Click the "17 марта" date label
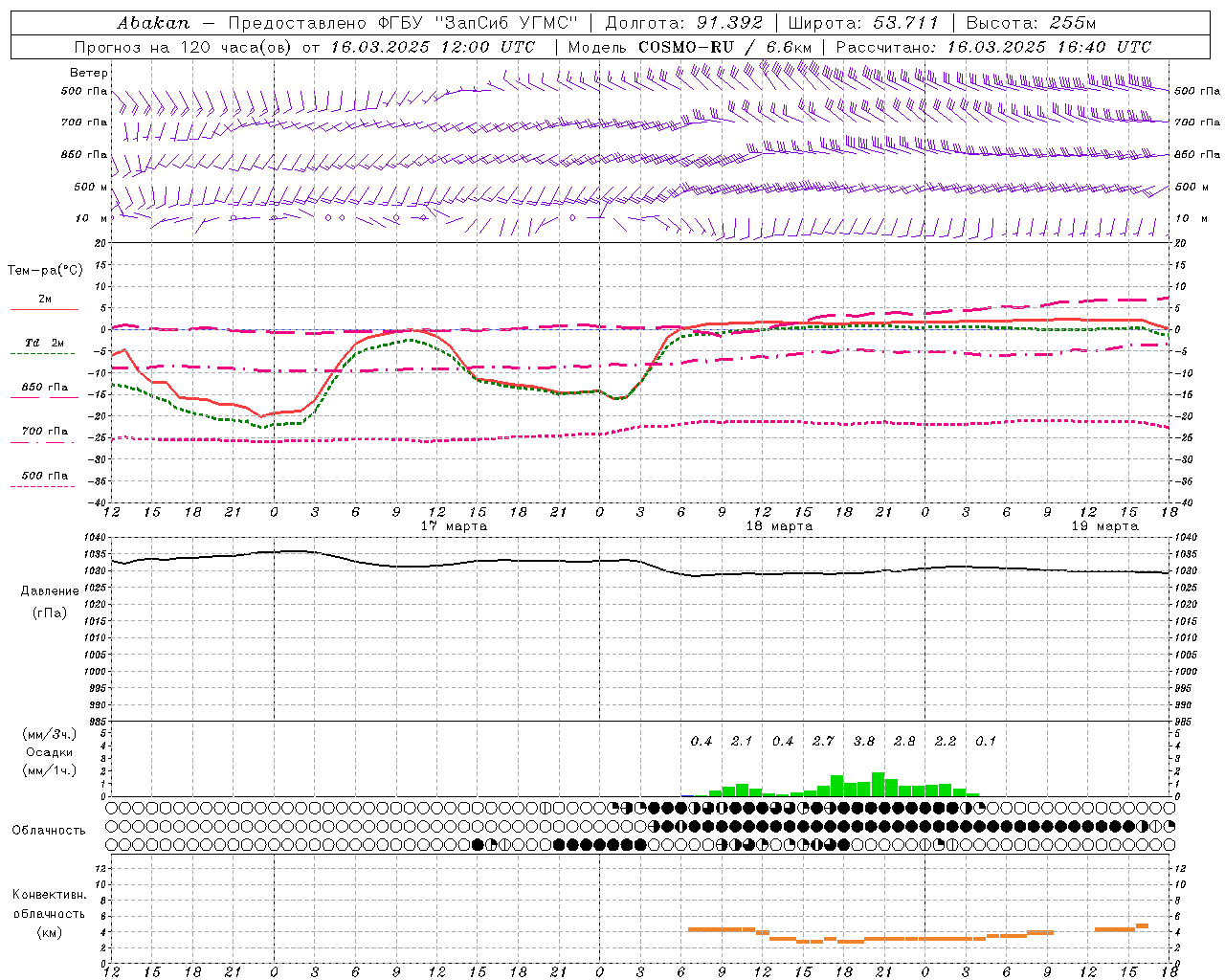 click(454, 526)
